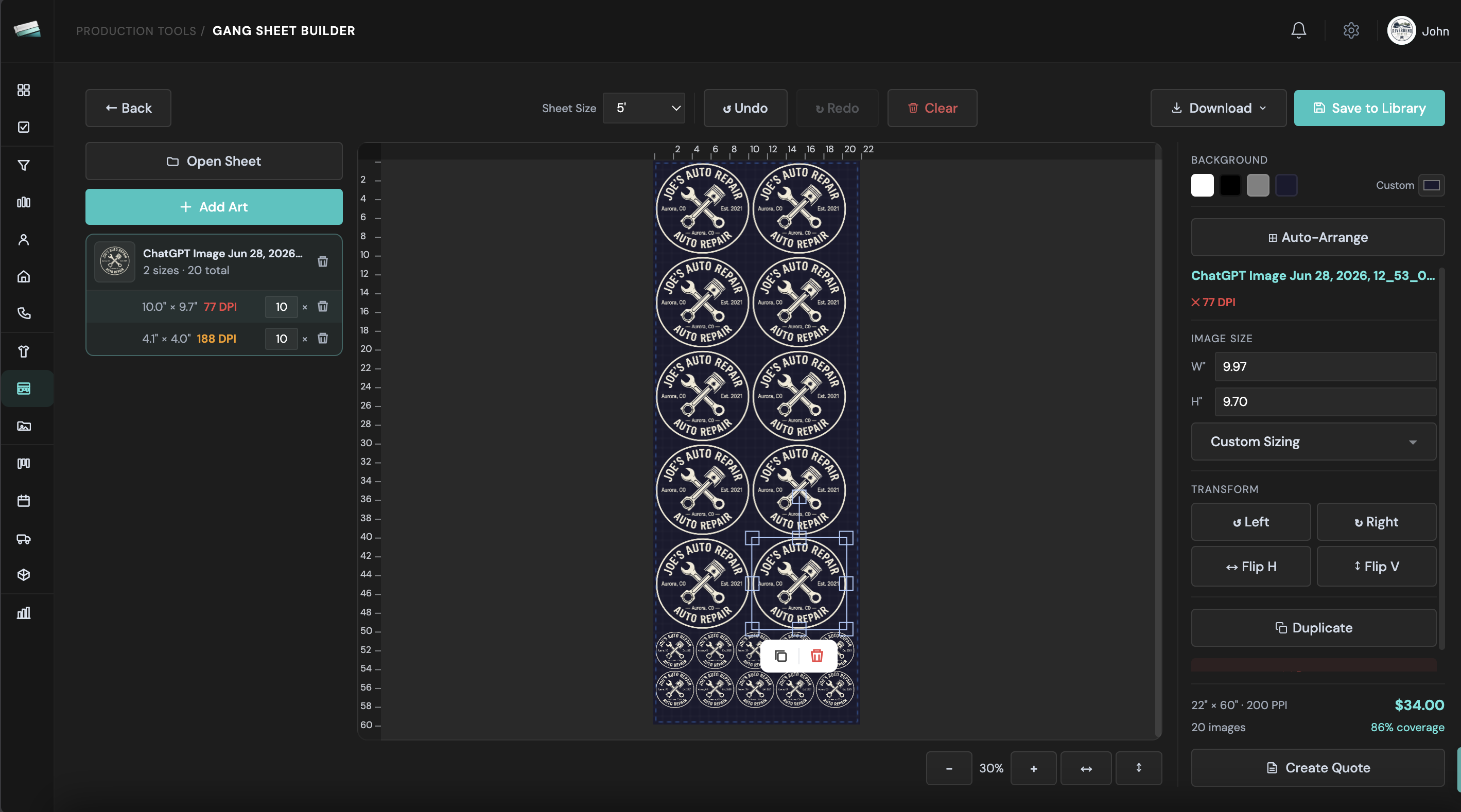Click the Redo button

837,108
